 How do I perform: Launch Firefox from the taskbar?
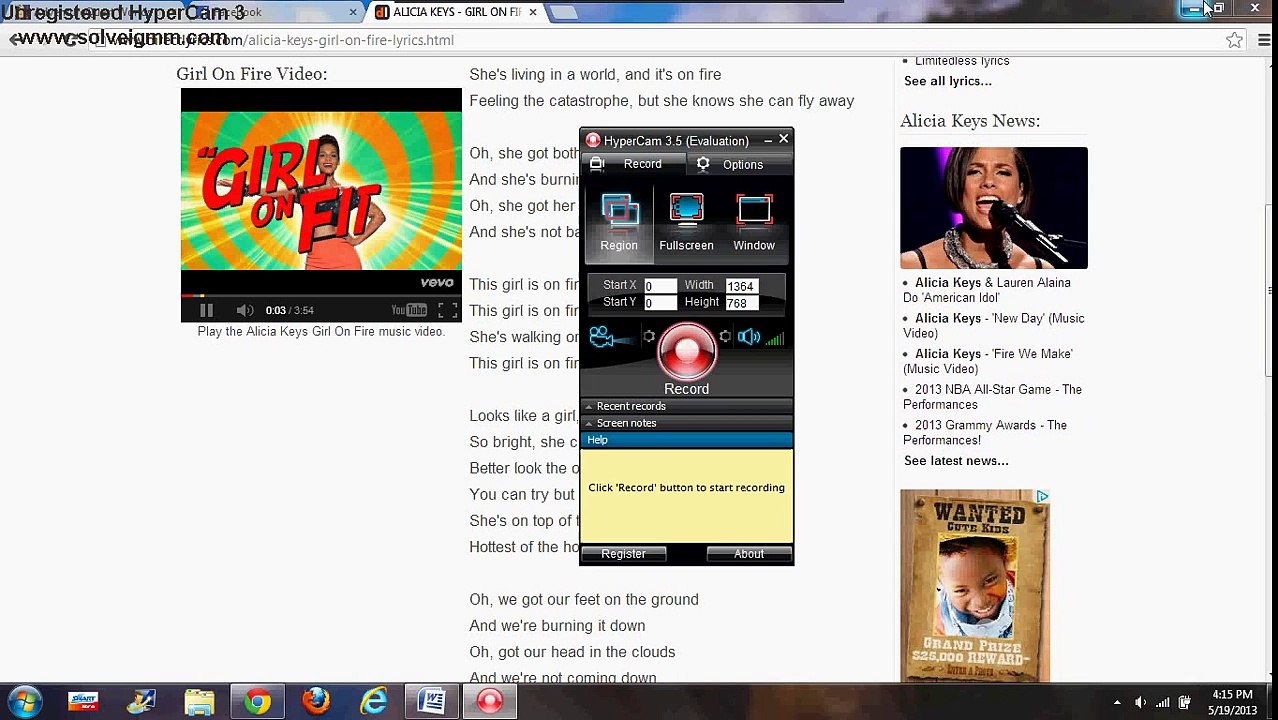316,702
